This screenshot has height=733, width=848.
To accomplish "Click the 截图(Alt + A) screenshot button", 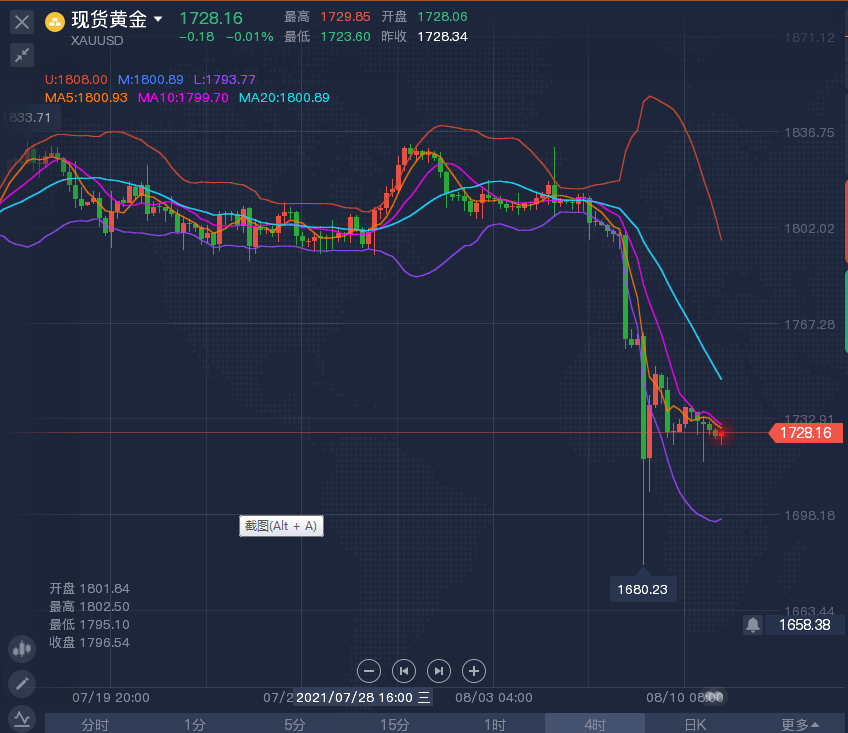I will 281,526.
